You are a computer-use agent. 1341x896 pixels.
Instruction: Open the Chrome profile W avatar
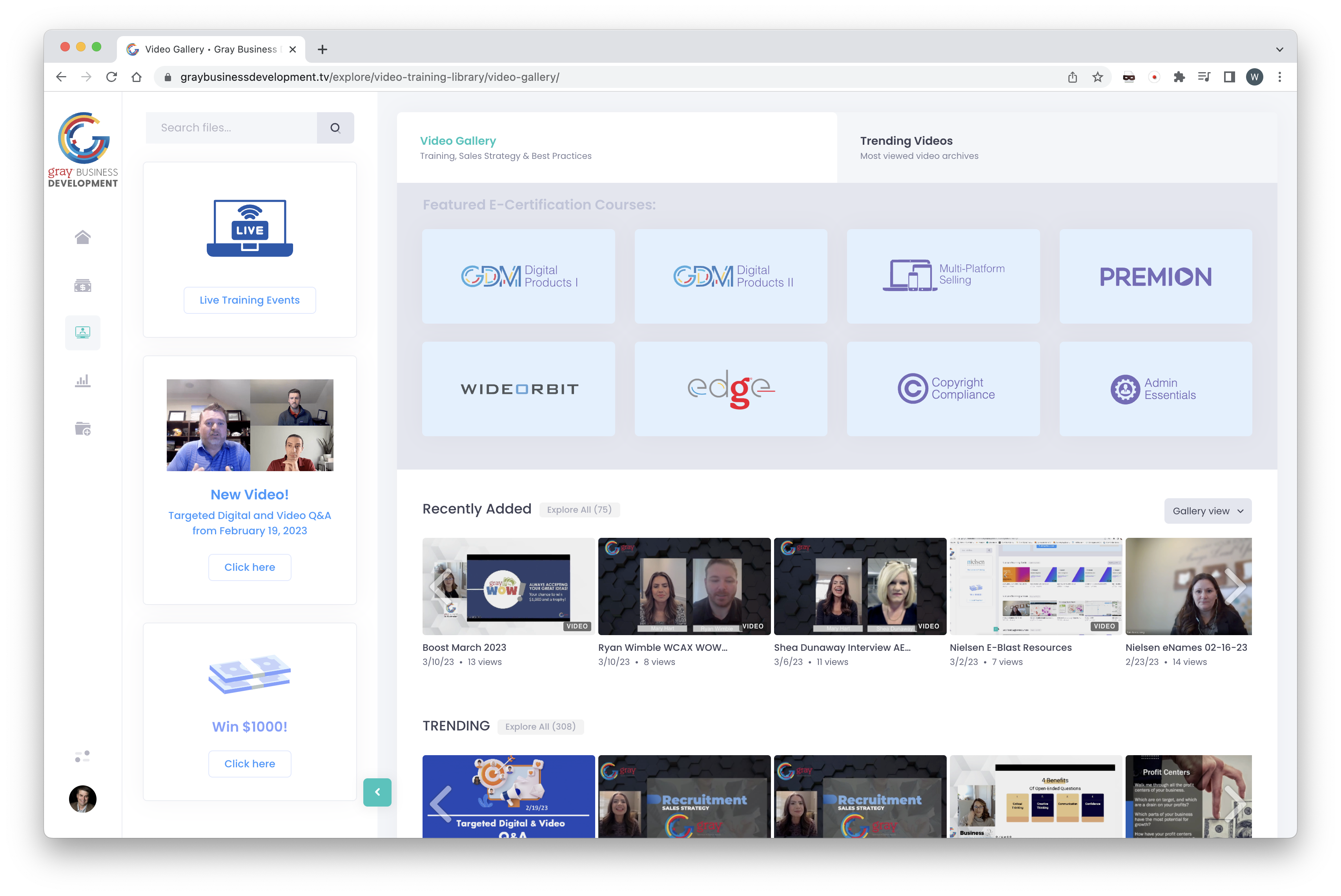click(x=1254, y=77)
